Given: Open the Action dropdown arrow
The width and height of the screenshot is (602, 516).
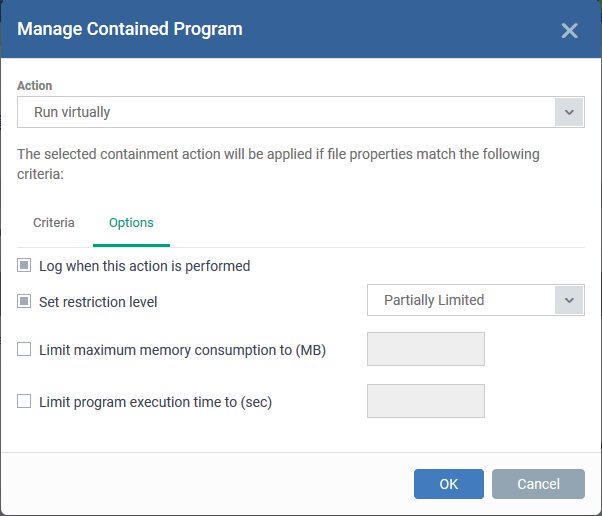Looking at the screenshot, I should tap(569, 112).
